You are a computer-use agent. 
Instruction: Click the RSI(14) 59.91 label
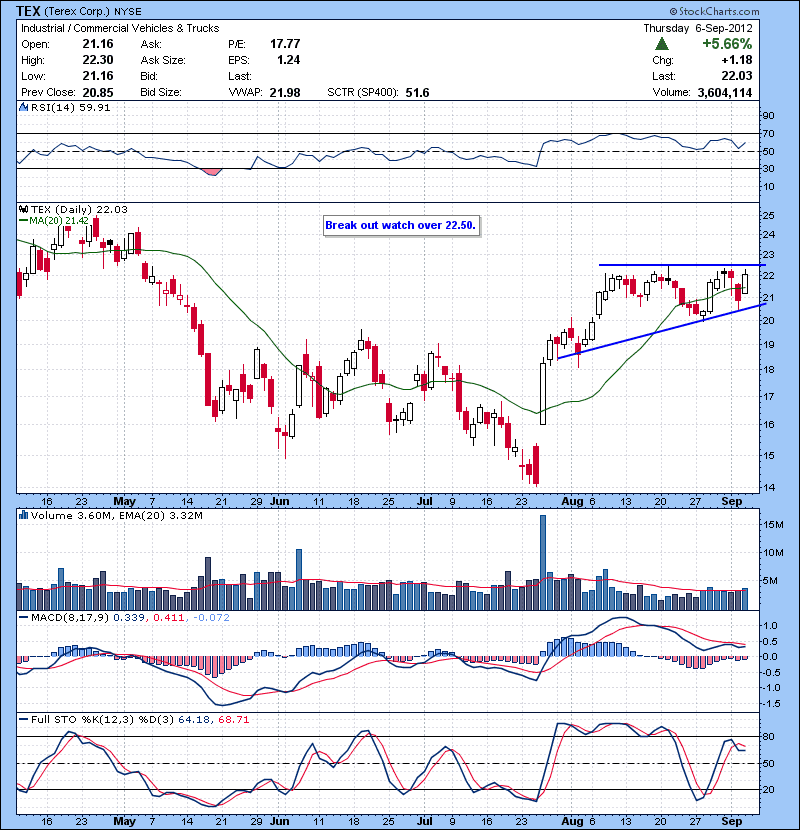70,107
